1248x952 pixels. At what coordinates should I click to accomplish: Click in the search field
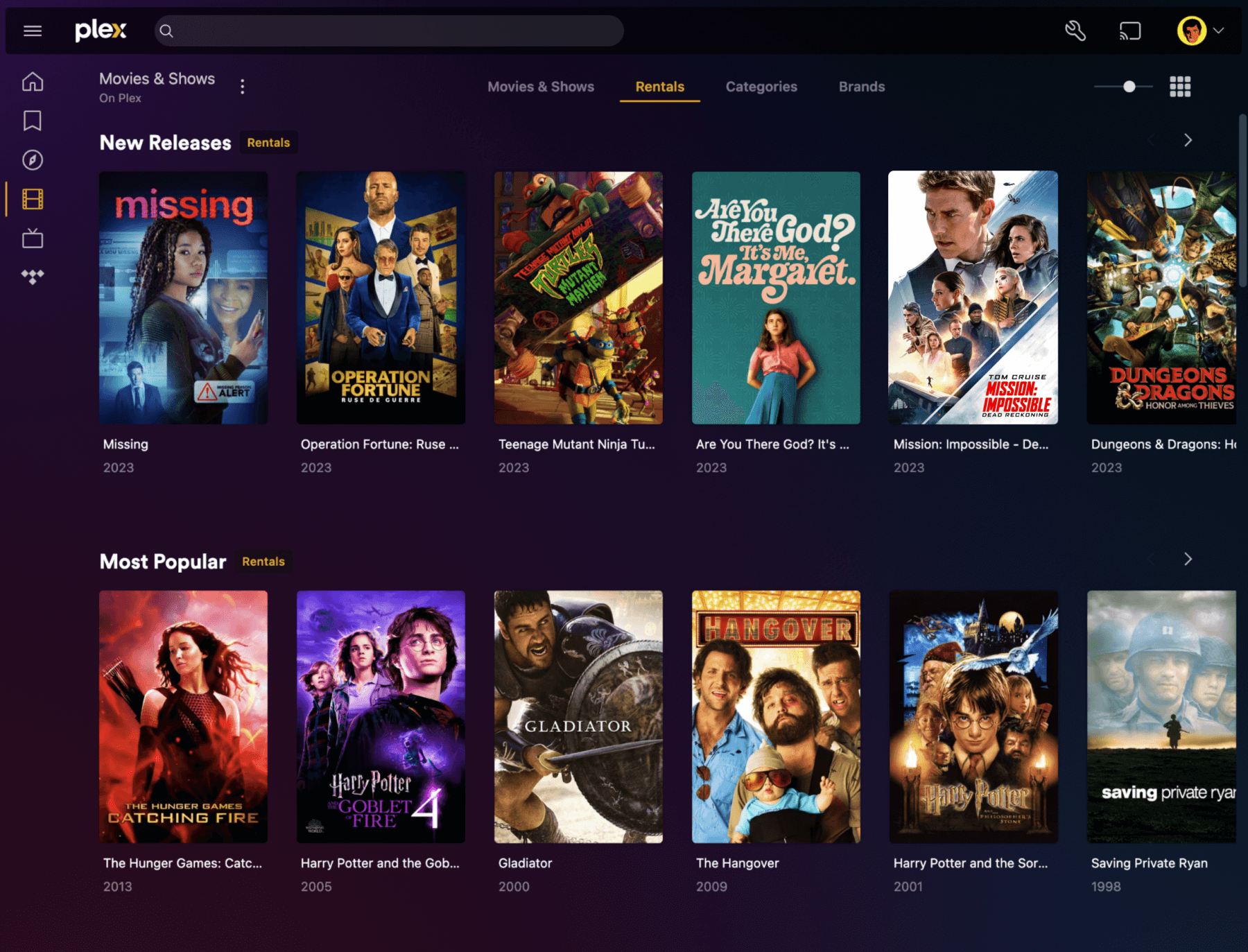(x=389, y=31)
